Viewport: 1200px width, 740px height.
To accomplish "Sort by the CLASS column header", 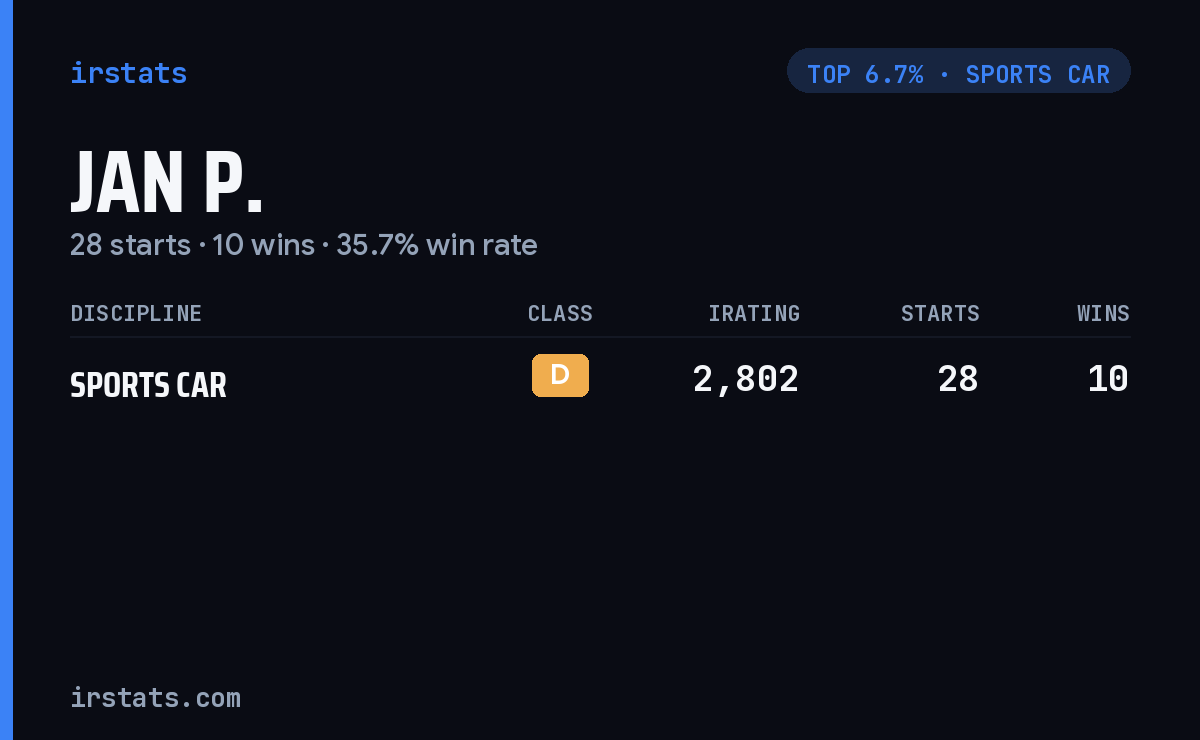I will [x=560, y=313].
